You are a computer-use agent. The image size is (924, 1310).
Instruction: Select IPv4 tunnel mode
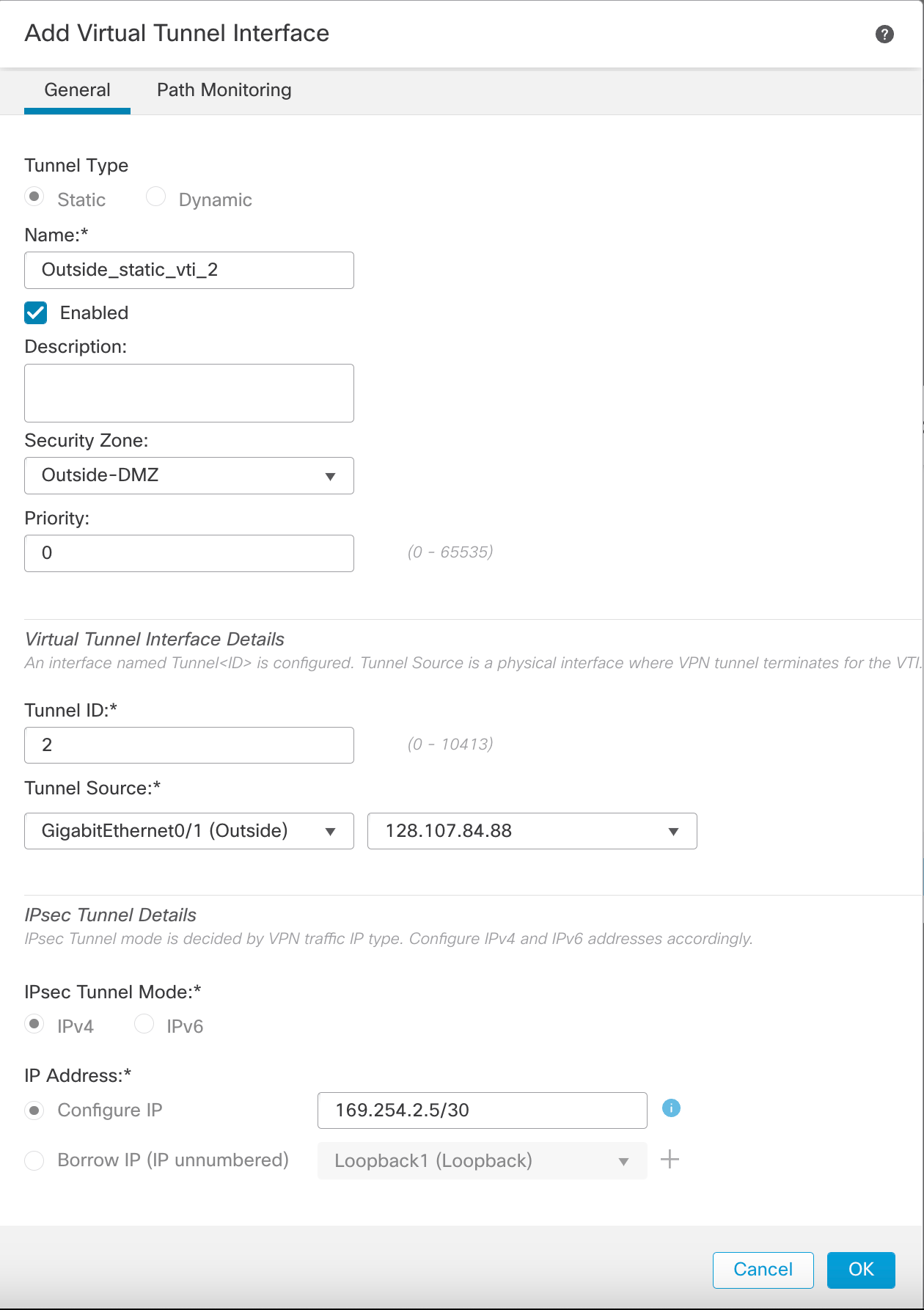[x=34, y=1024]
